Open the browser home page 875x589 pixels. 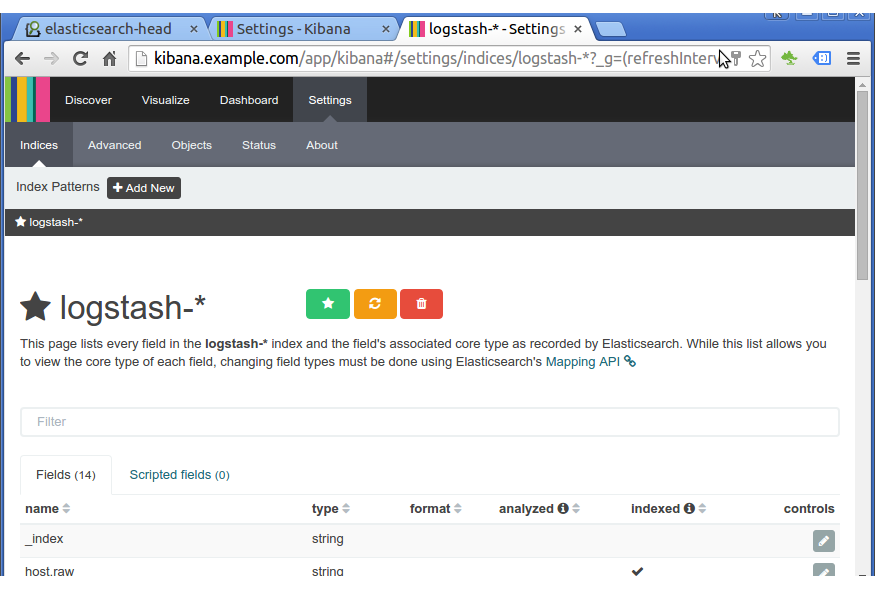[109, 59]
